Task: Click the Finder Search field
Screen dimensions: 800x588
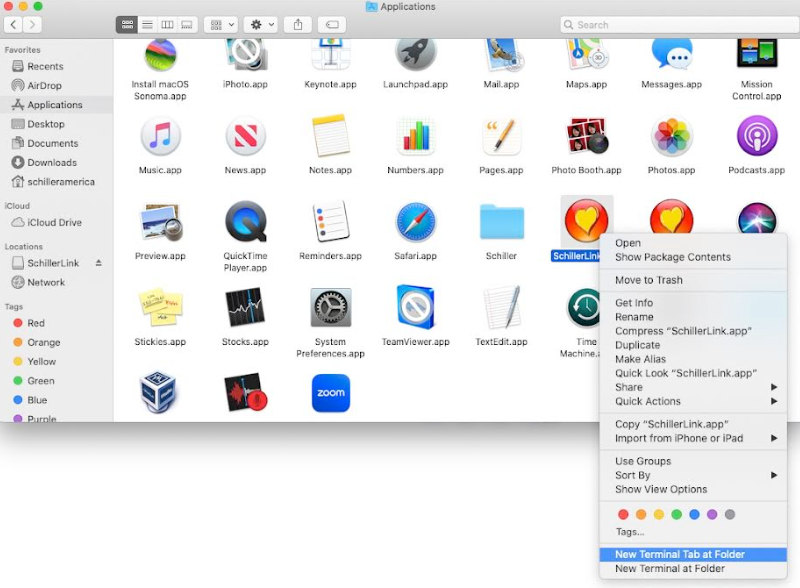Action: tap(680, 24)
